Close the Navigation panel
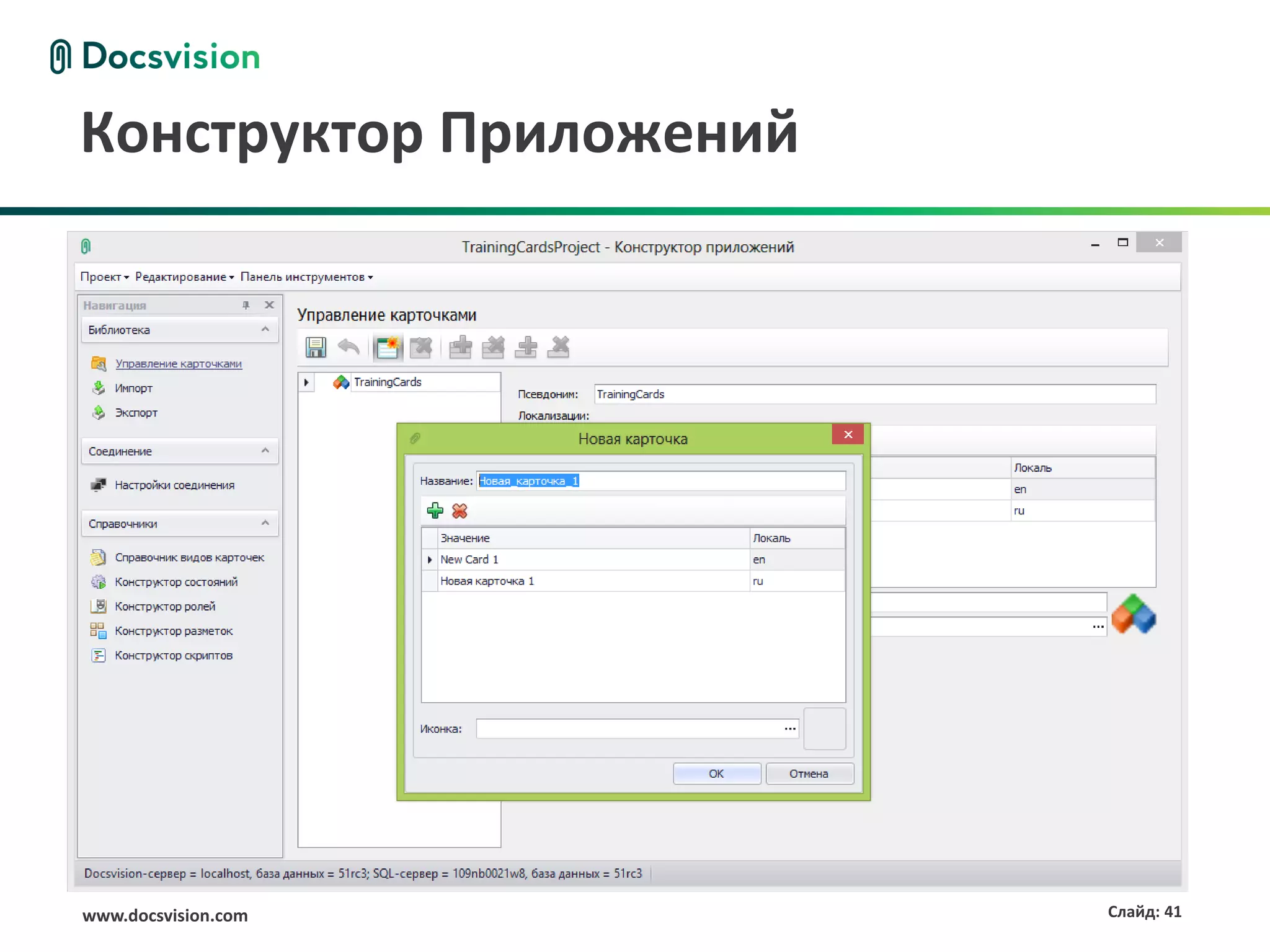This screenshot has width=1270, height=952. coord(269,305)
